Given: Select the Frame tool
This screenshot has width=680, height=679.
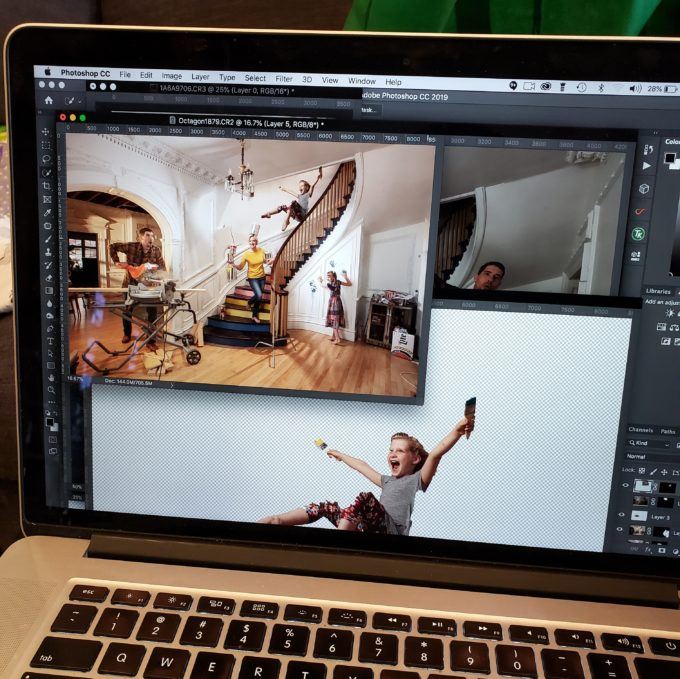Looking at the screenshot, I should click(47, 199).
